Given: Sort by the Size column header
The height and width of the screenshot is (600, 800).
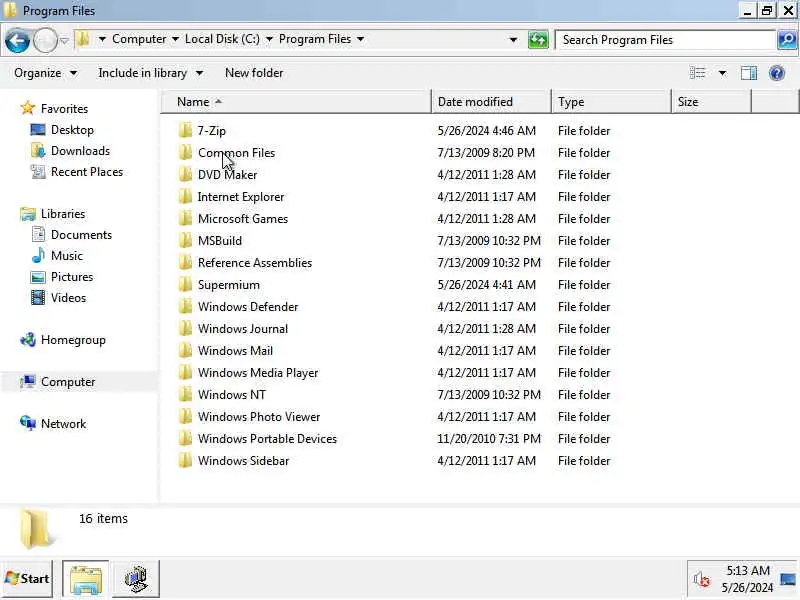Looking at the screenshot, I should (x=711, y=102).
